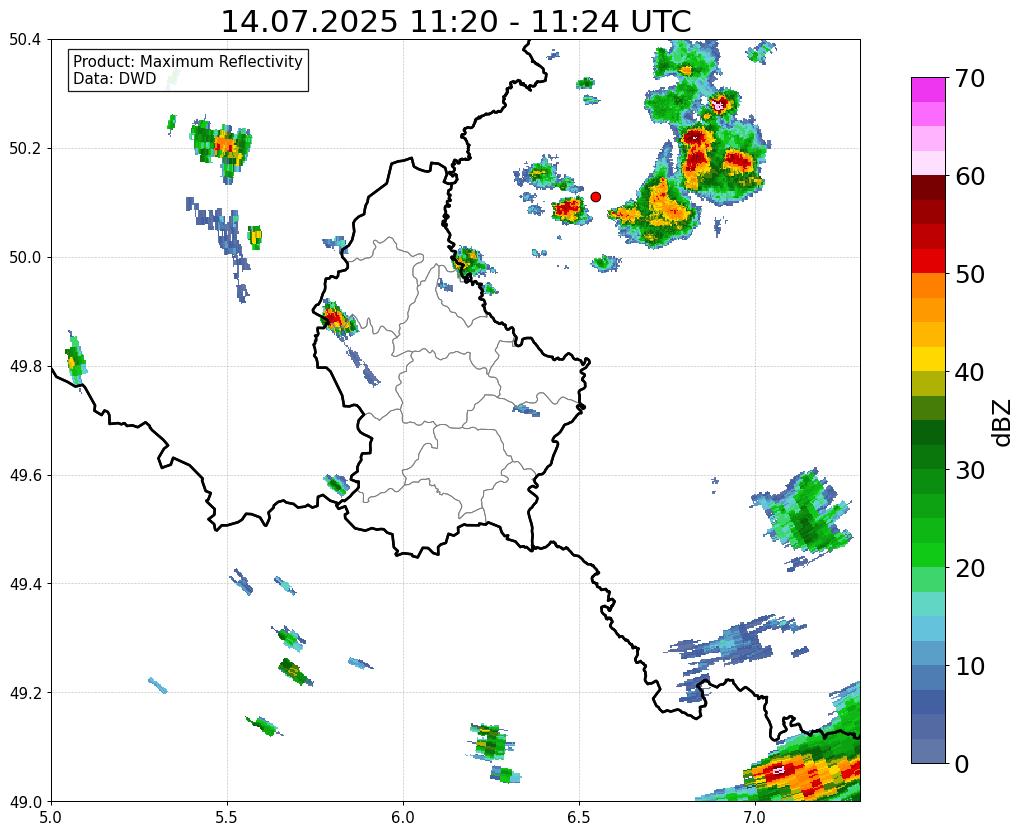This screenshot has width=1023, height=834.
Task: Click colorbar tick label 40
Action: click(x=968, y=372)
